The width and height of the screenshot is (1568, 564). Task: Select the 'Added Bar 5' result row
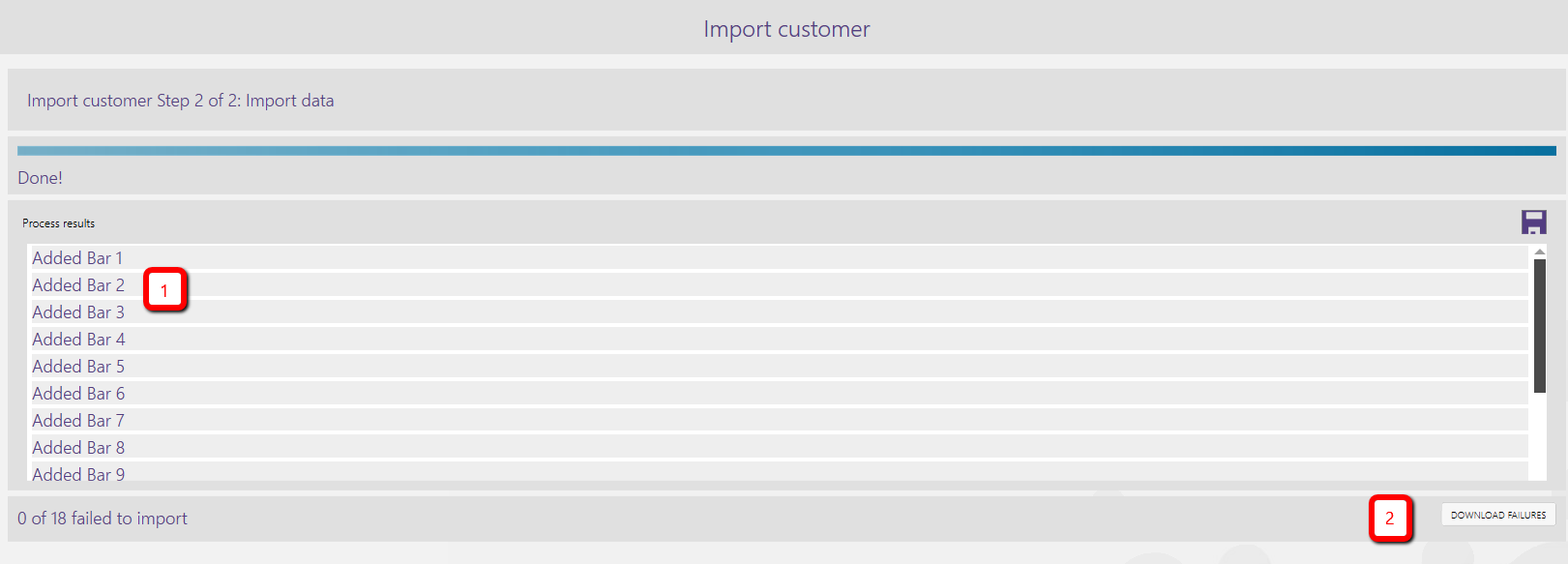click(x=778, y=367)
